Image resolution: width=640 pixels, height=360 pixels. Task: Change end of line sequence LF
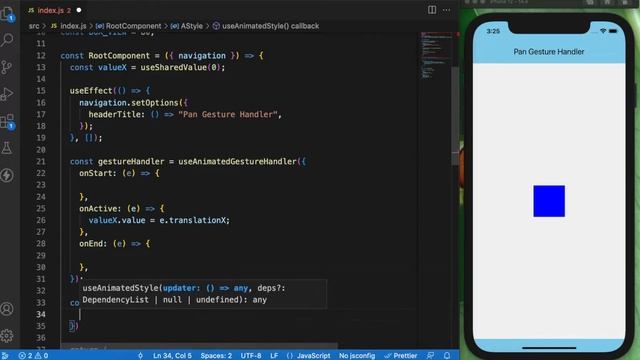point(274,356)
